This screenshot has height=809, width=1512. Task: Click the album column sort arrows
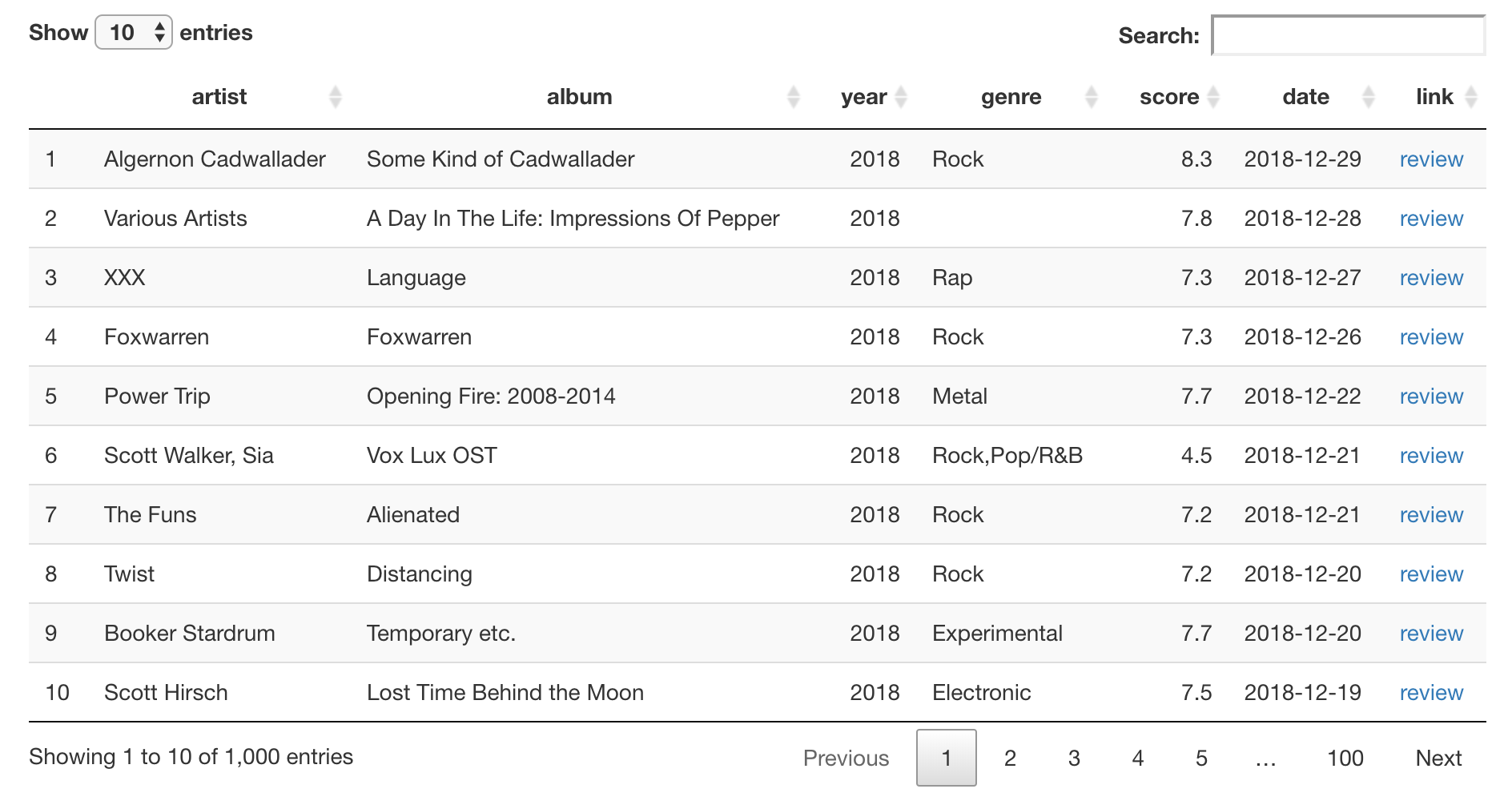pyautogui.click(x=793, y=97)
